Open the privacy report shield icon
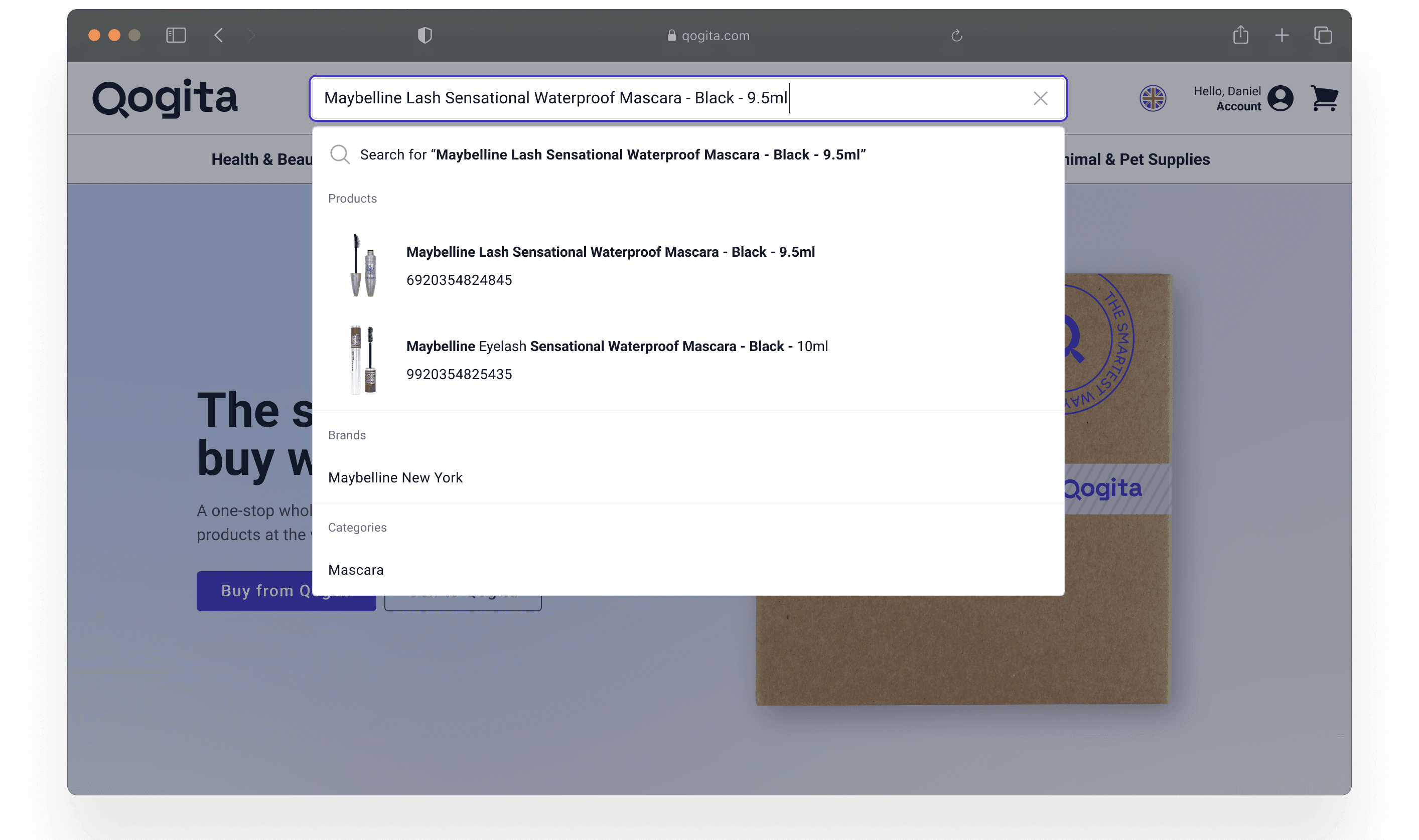This screenshot has height=840, width=1419. click(x=424, y=35)
